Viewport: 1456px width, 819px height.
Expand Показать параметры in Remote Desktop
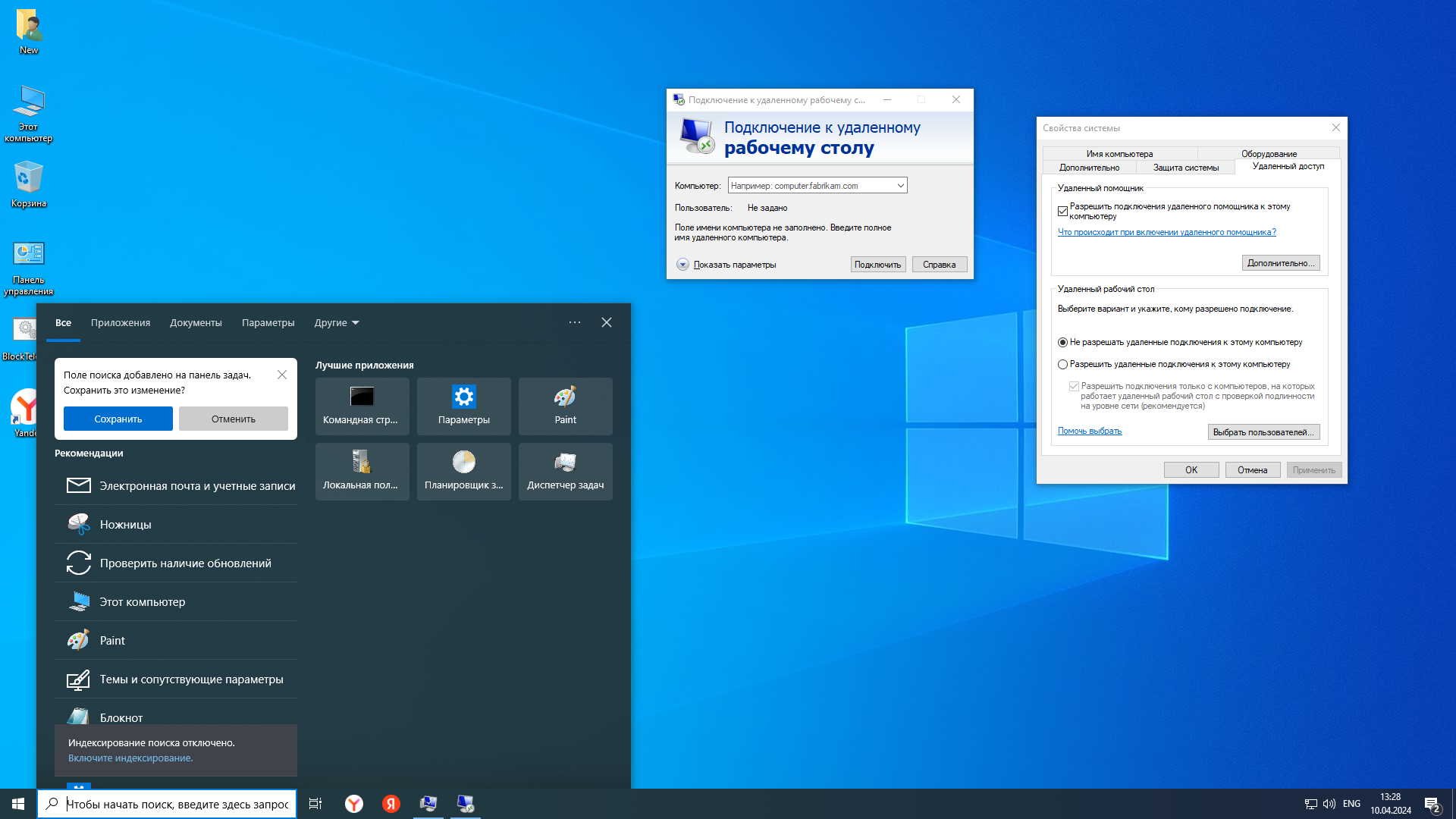click(682, 265)
